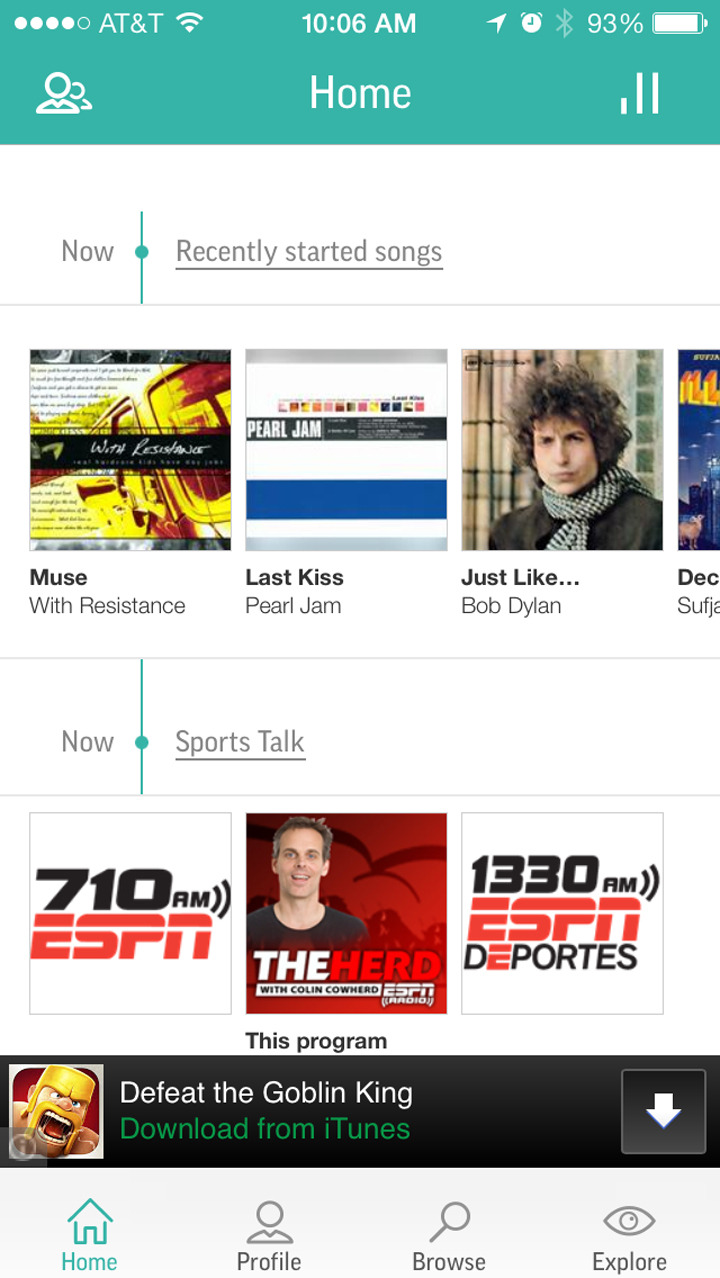The image size is (720, 1278).
Task: Tap the ad download arrow button
Action: click(663, 1111)
